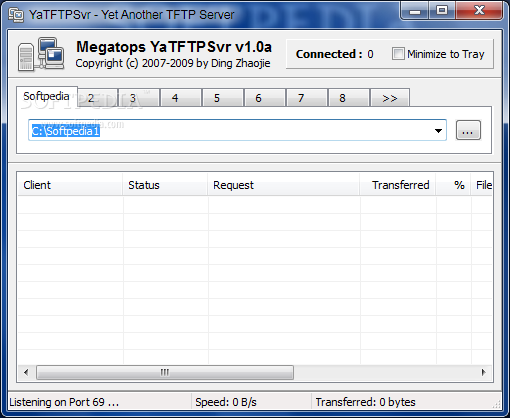Image resolution: width=510 pixels, height=418 pixels.
Task: Sort by the Transferred column header
Action: [x=398, y=185]
